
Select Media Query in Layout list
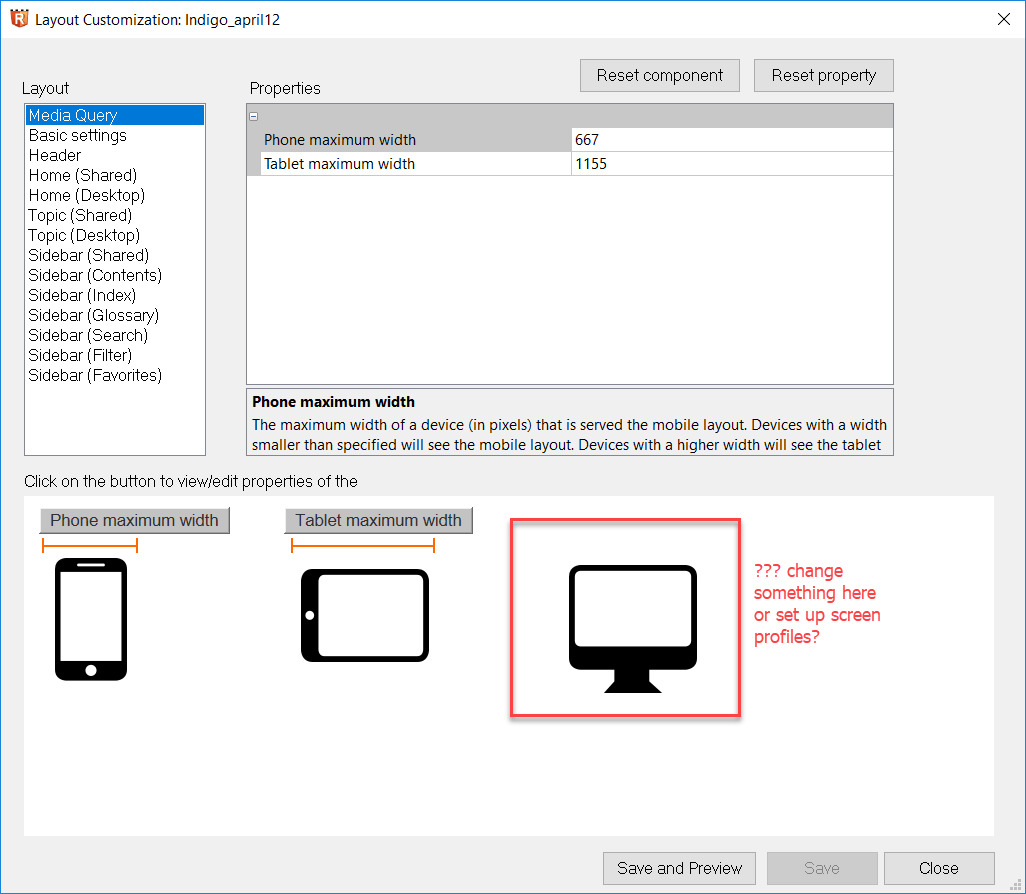[x=115, y=115]
